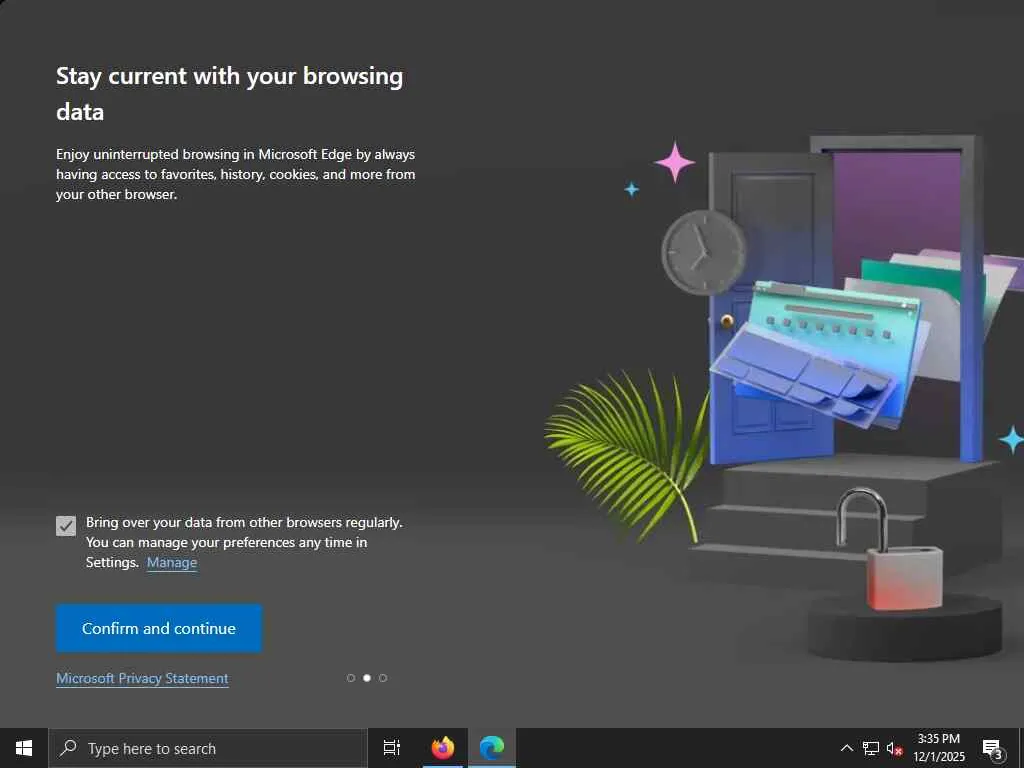1024x768 pixels.
Task: Open the clock showing 3:35 PM
Action: tap(939, 748)
